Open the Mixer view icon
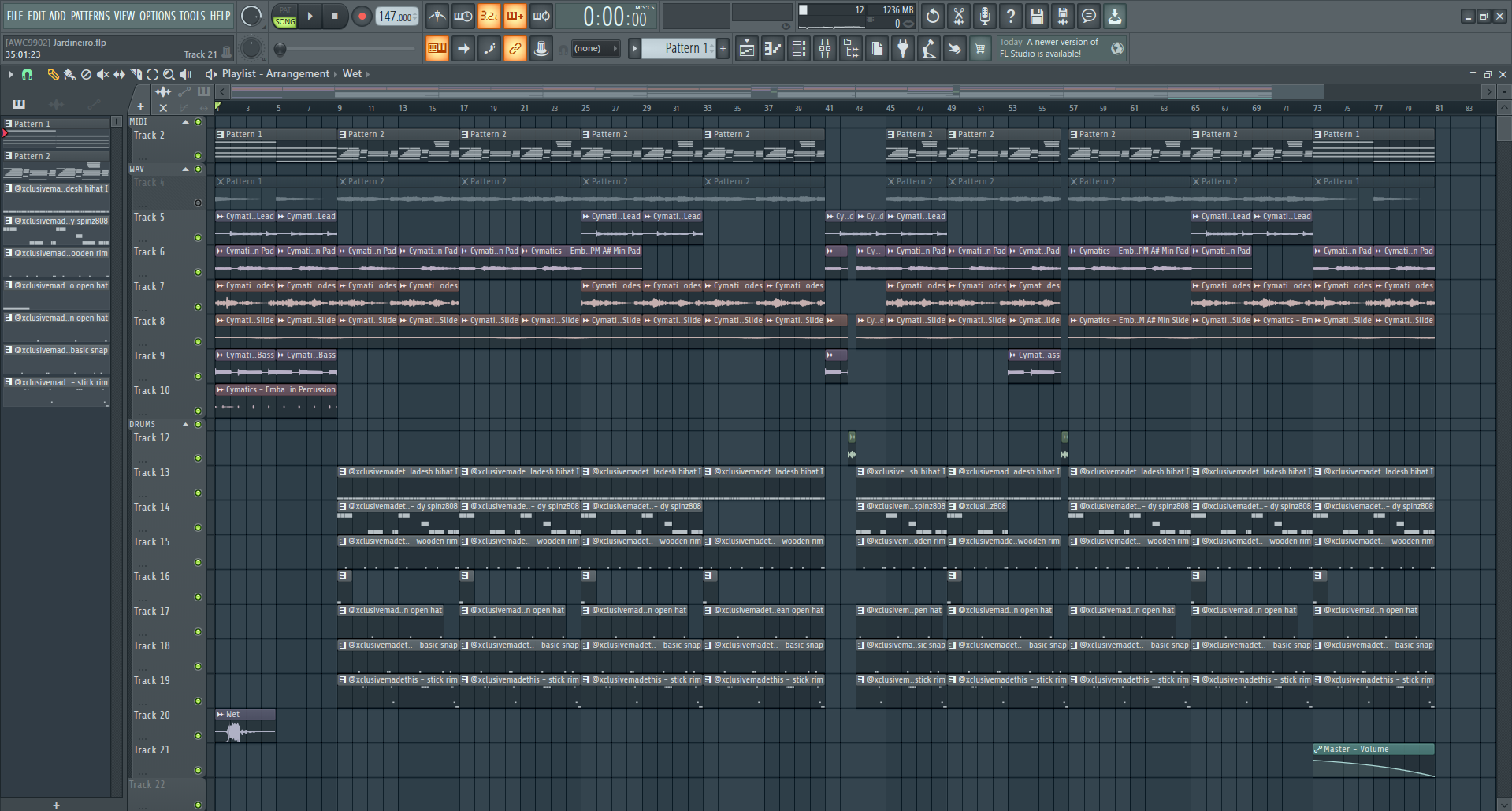This screenshot has height=811, width=1512. point(825,49)
